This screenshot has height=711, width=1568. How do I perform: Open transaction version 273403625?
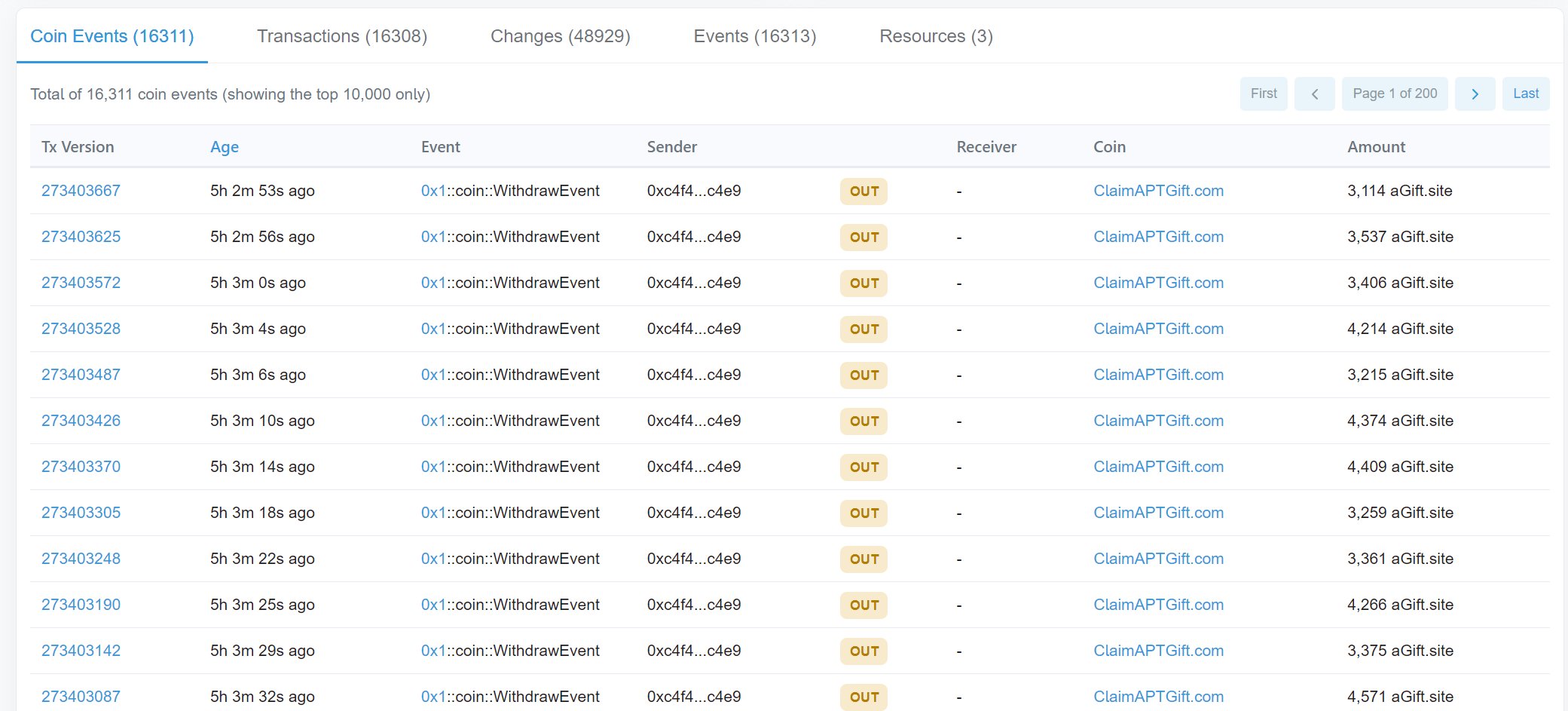click(x=81, y=237)
